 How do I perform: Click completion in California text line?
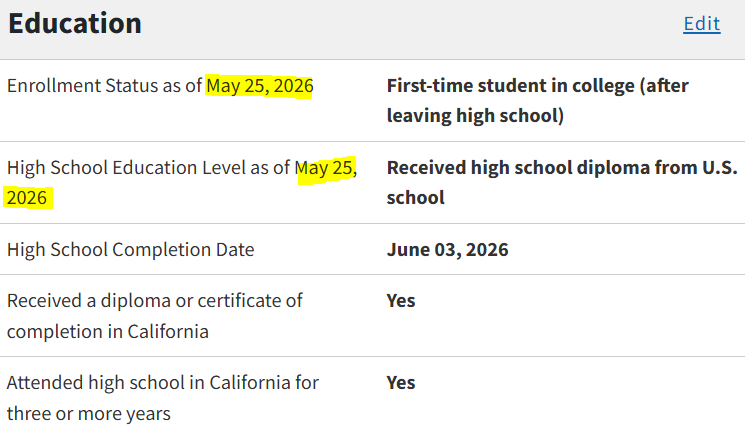(108, 332)
